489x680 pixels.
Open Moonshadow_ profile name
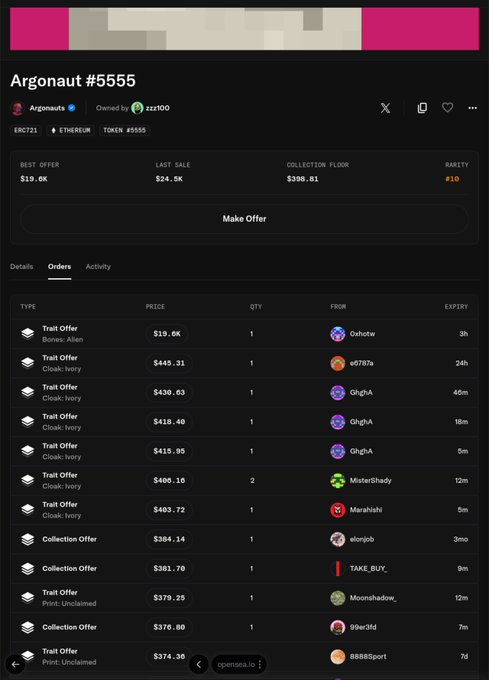click(x=373, y=598)
